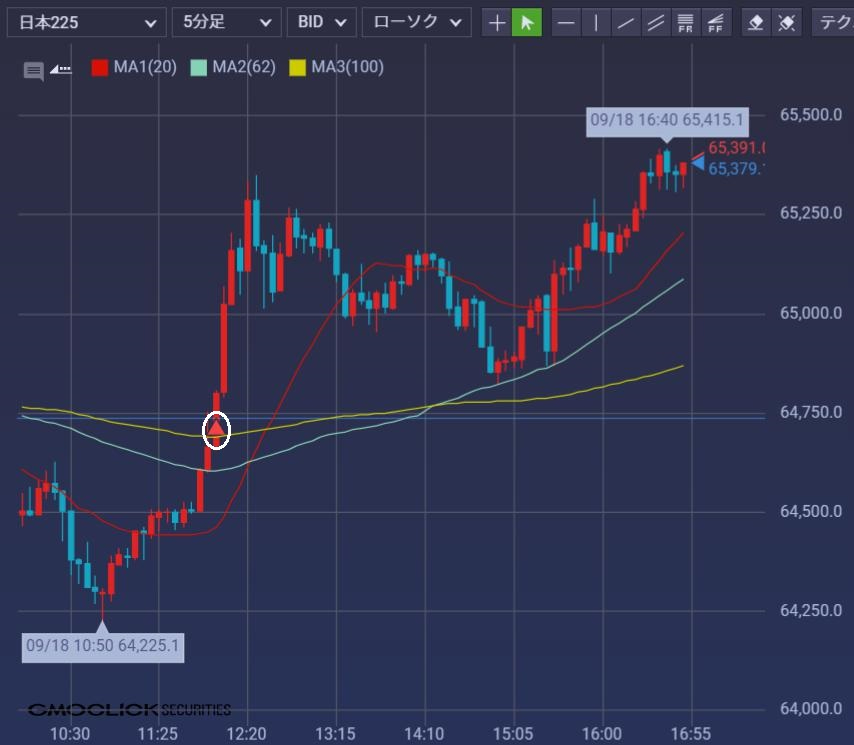Select the eraser tool
This screenshot has height=745, width=854.
[x=757, y=22]
